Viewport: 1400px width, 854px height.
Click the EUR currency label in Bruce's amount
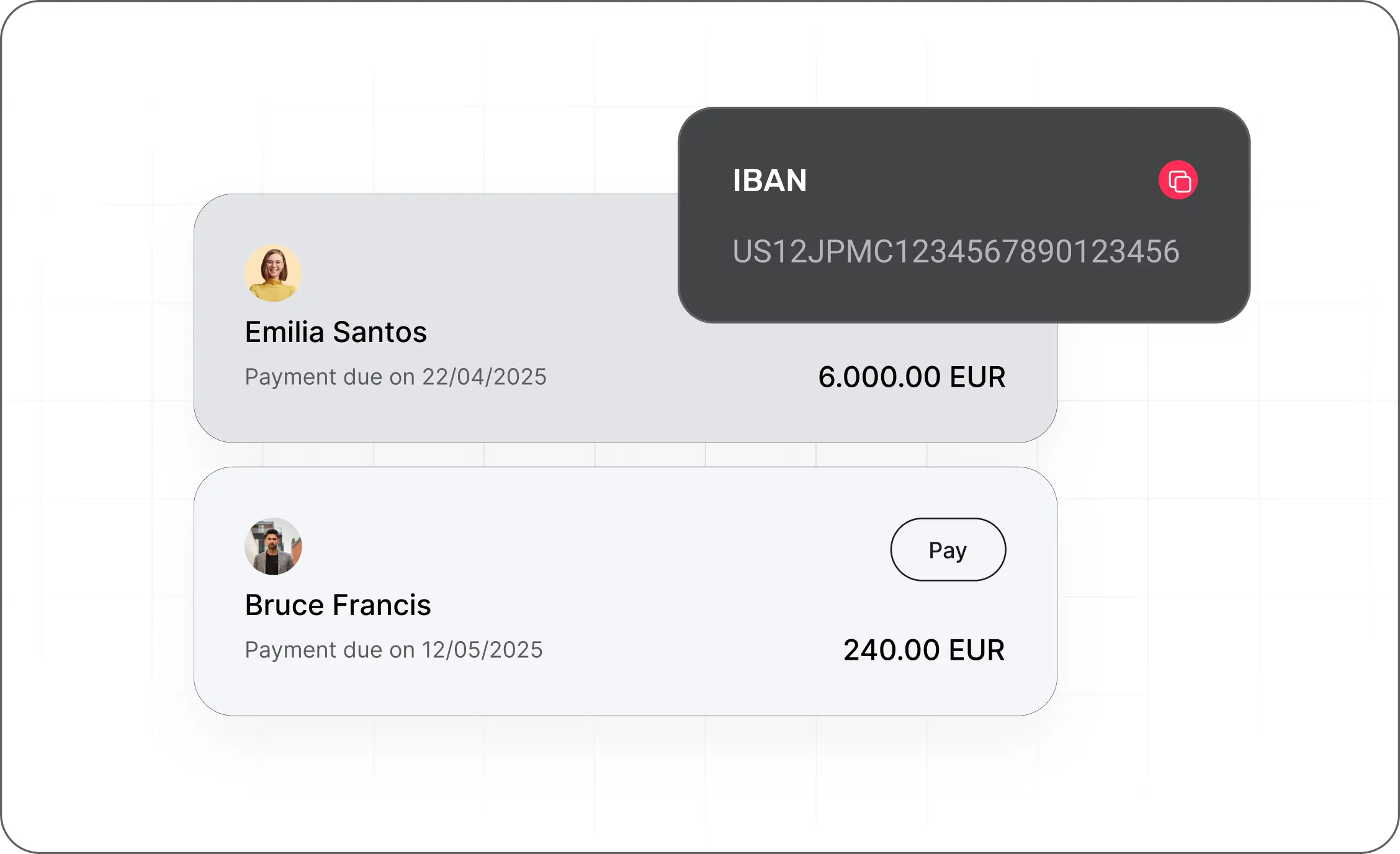click(977, 650)
